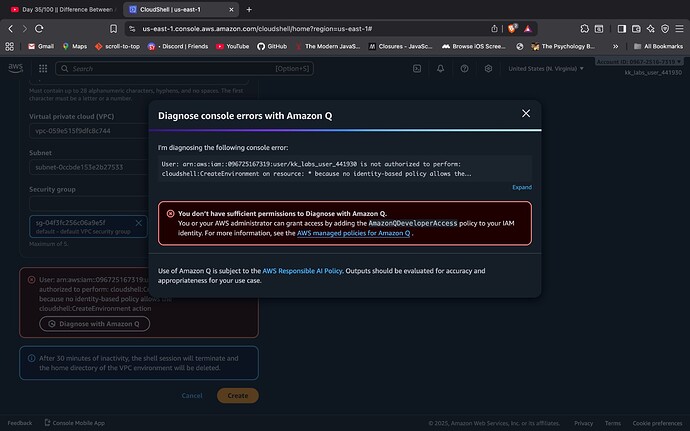Open scroll-to-top bookmark
Image resolution: width=690 pixels, height=431 pixels.
[x=117, y=46]
